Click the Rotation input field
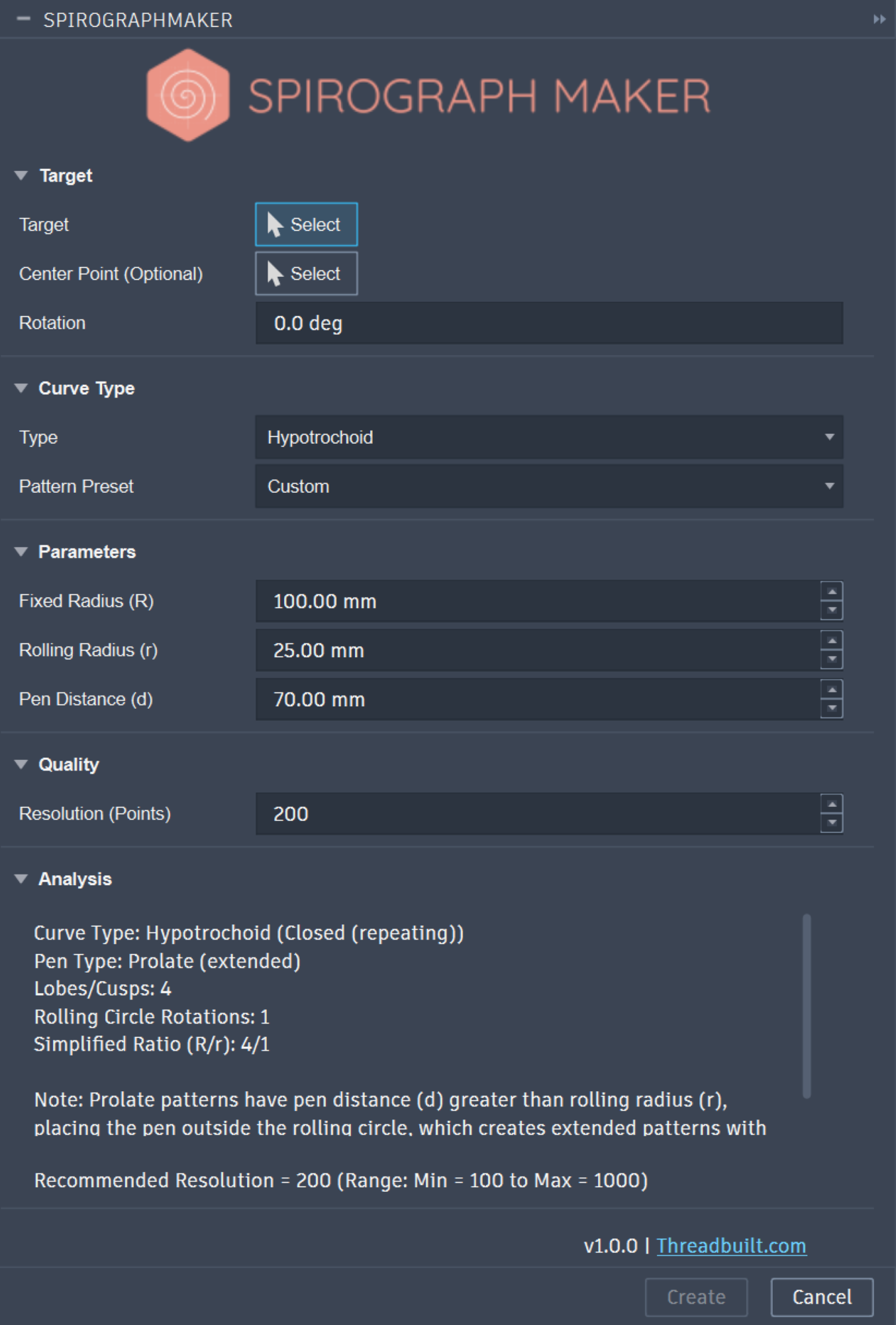The width and height of the screenshot is (896, 1325). 549,323
